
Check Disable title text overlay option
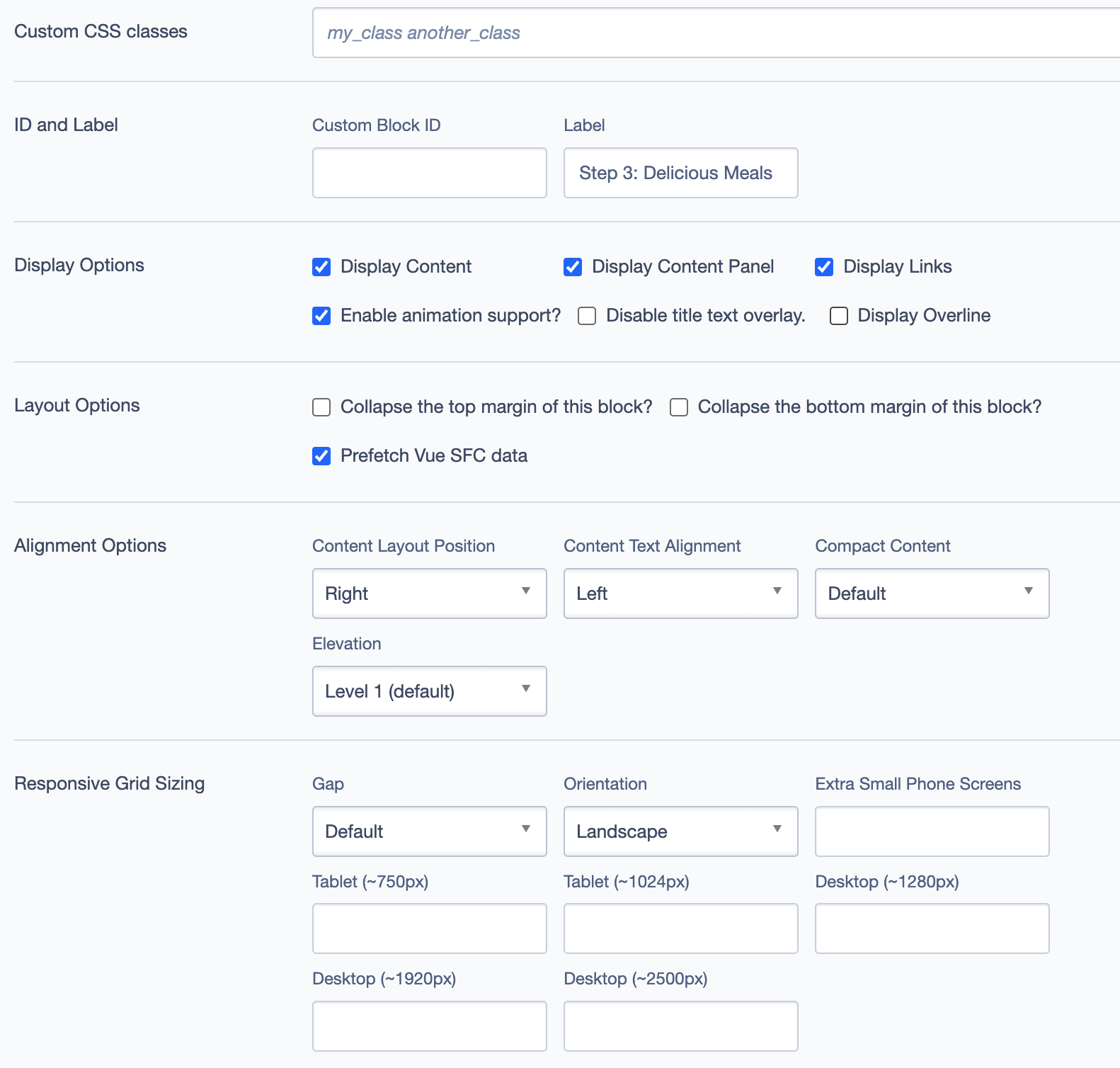pos(587,316)
